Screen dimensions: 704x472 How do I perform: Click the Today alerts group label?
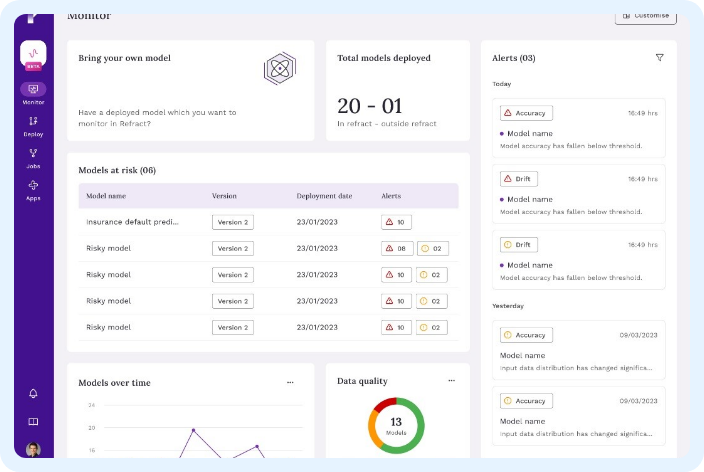pyautogui.click(x=502, y=84)
